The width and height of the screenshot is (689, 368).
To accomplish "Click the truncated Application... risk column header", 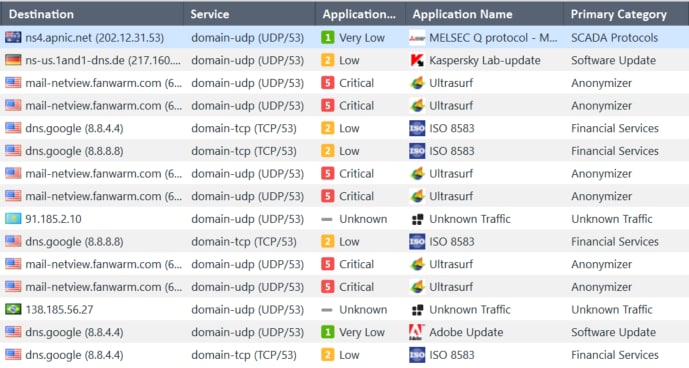I will tap(360, 14).
